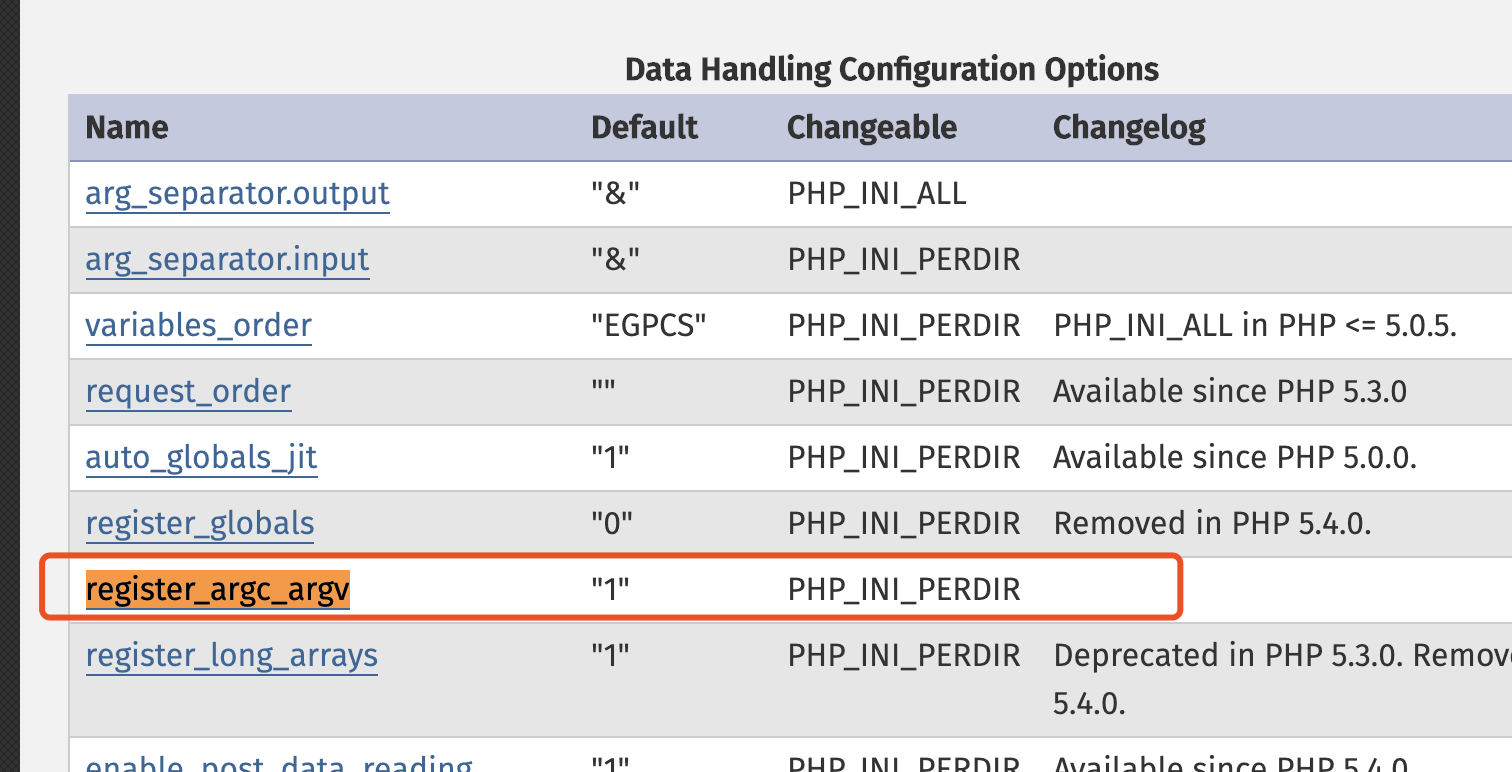The width and height of the screenshot is (1512, 772).
Task: Click the "Available since PHP 5.3.0" changelog text
Action: coord(1230,391)
